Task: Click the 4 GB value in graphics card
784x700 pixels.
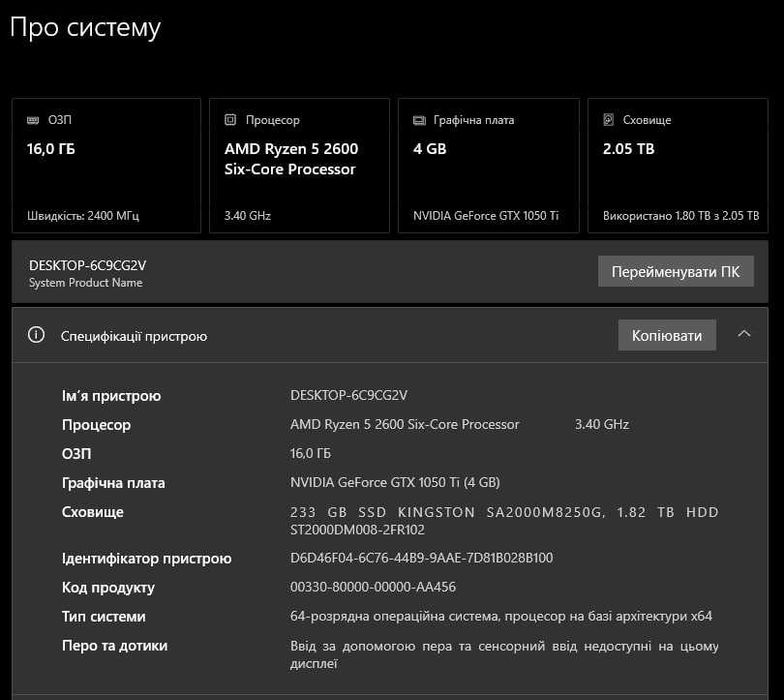Action: [430, 148]
